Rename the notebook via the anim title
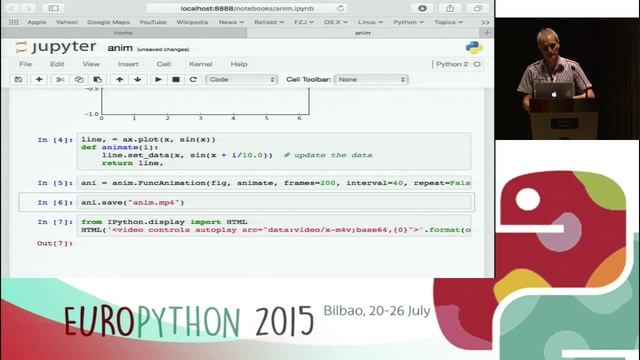 click(120, 48)
